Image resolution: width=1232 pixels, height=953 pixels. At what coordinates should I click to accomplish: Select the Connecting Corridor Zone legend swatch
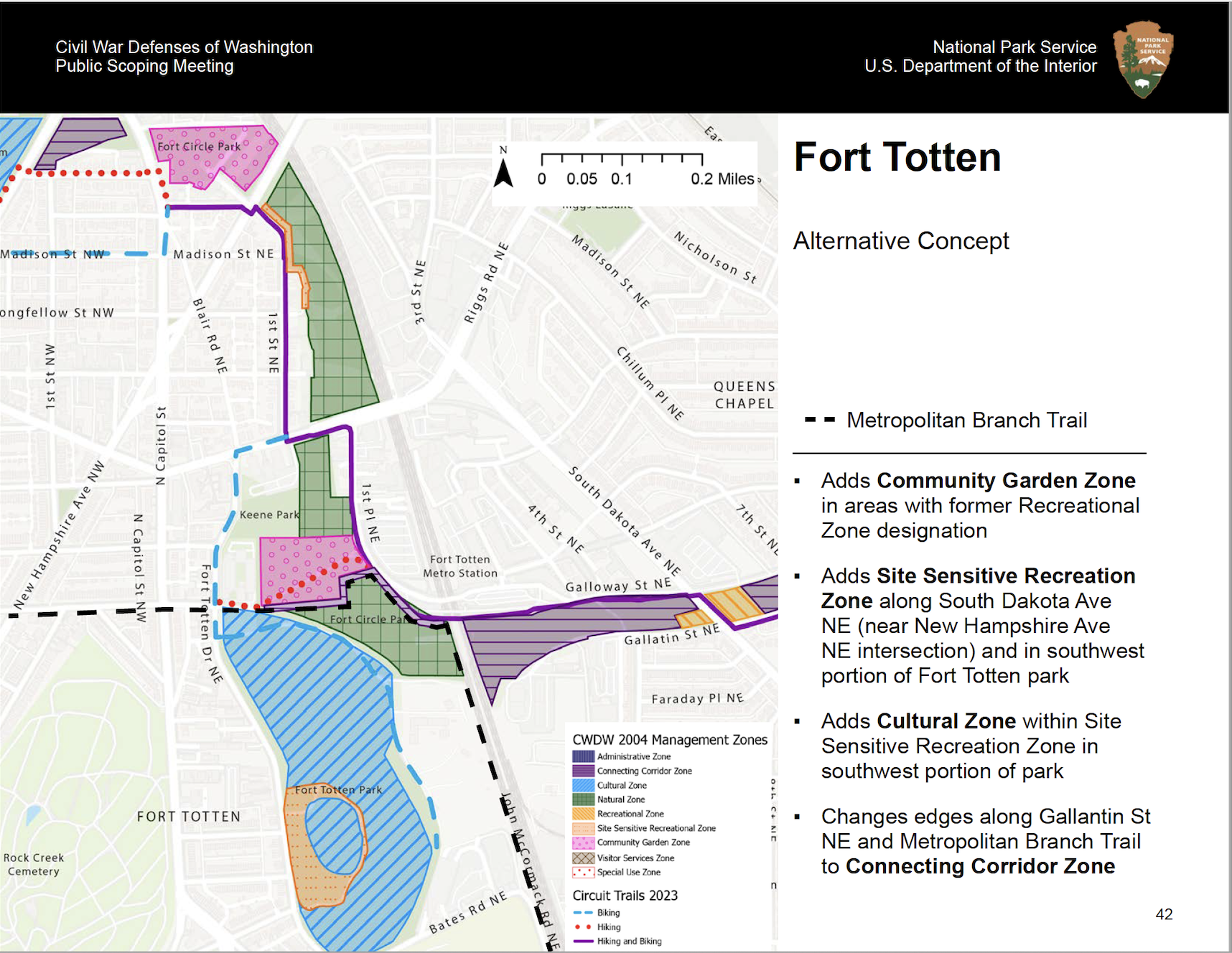pyautogui.click(x=583, y=771)
